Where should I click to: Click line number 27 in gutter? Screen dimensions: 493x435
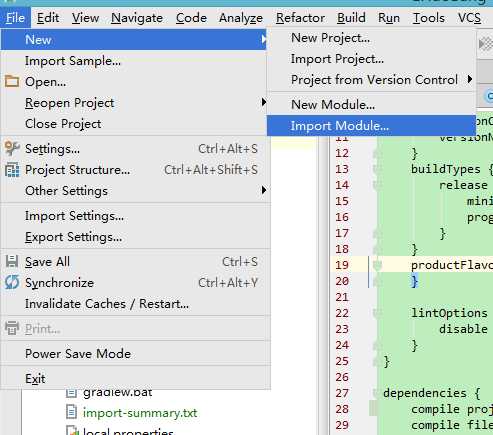[342, 393]
